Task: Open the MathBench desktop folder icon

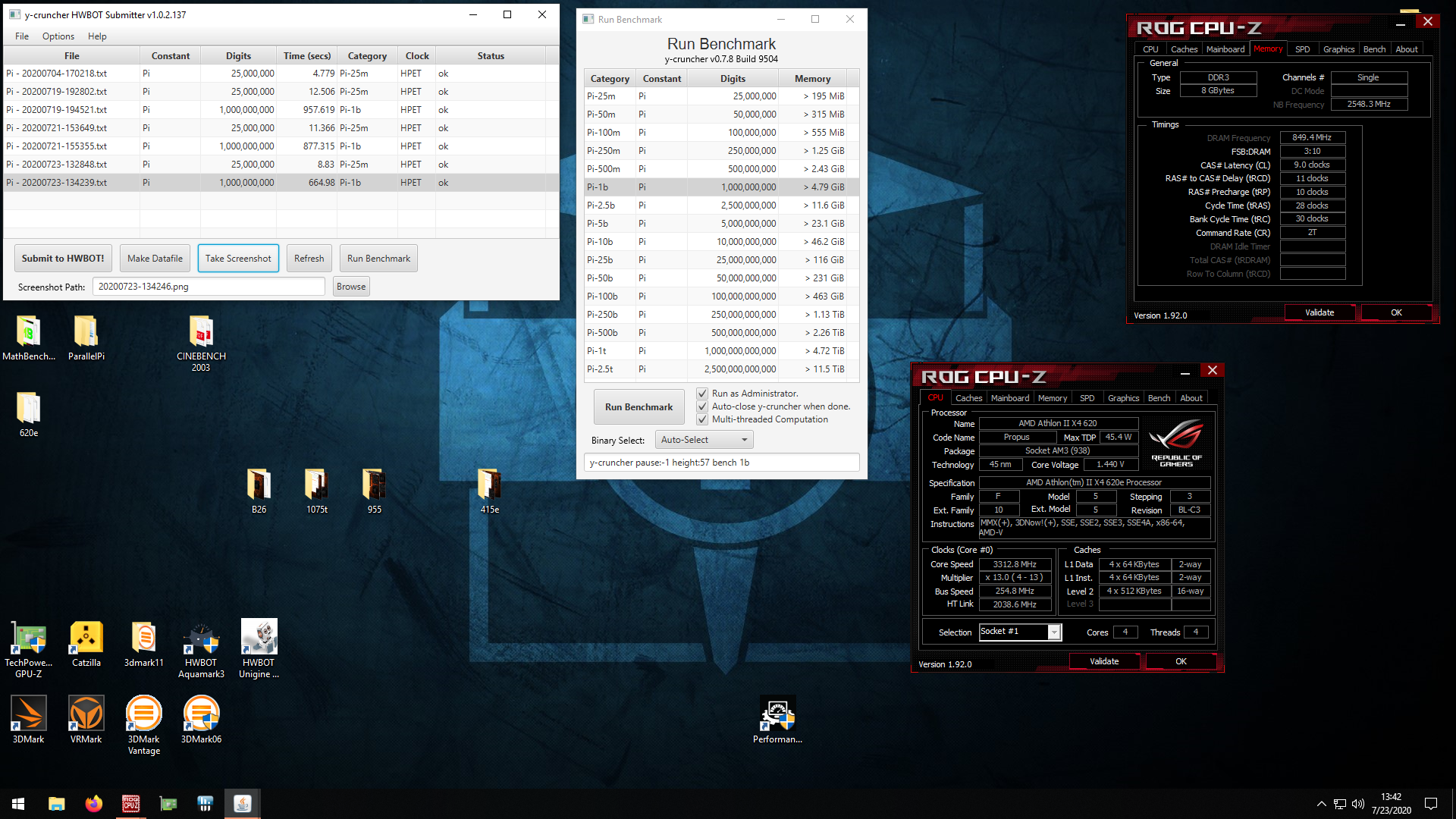Action: click(29, 338)
